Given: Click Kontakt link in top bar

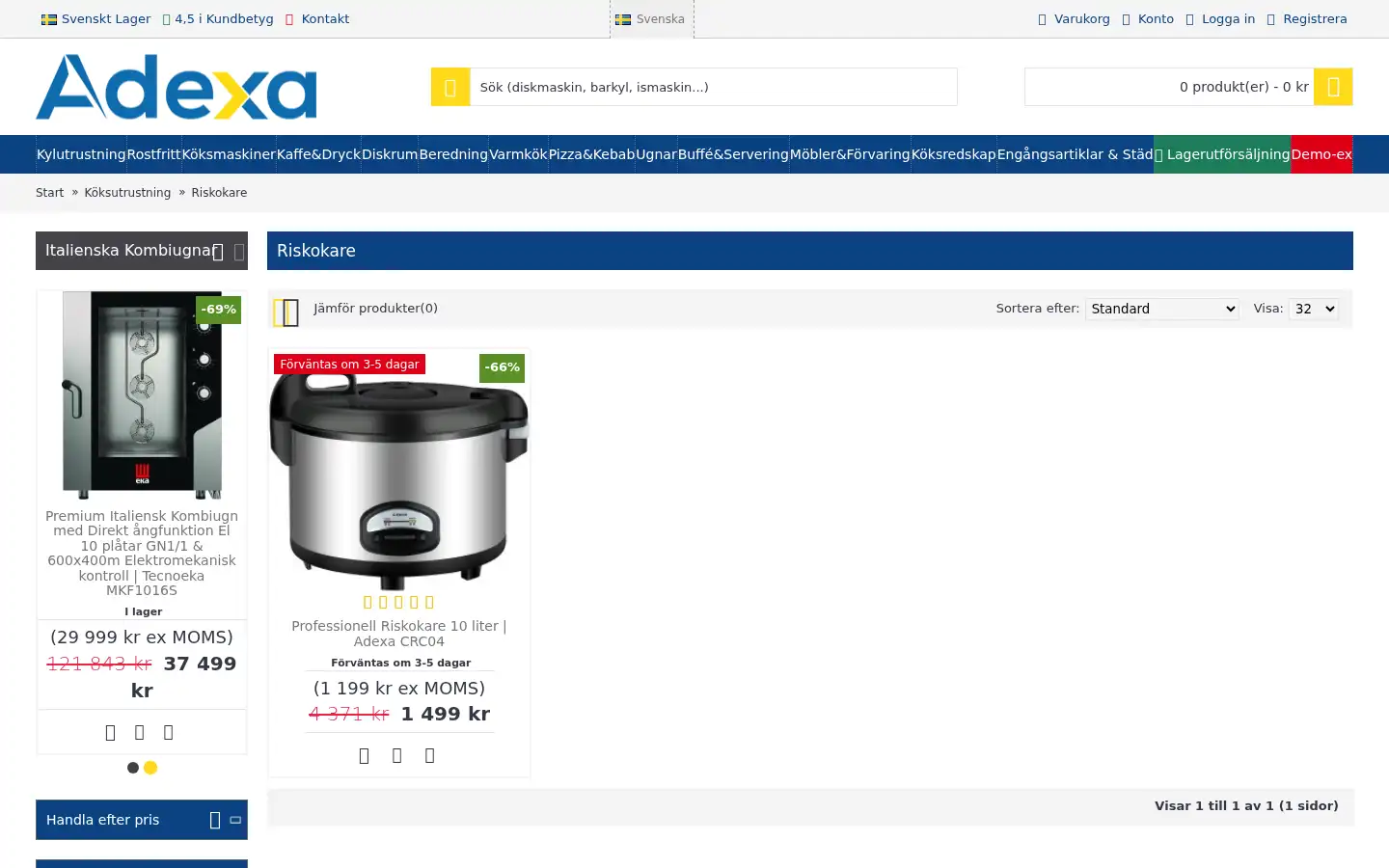Looking at the screenshot, I should (x=325, y=19).
